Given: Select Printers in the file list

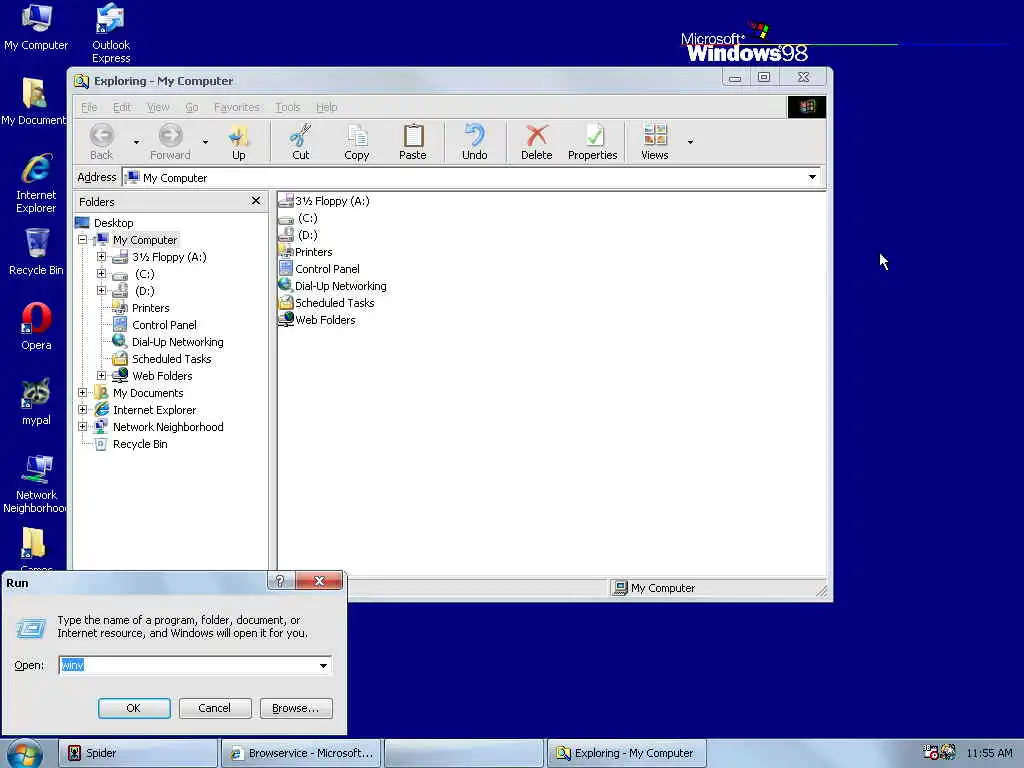Looking at the screenshot, I should [x=313, y=252].
